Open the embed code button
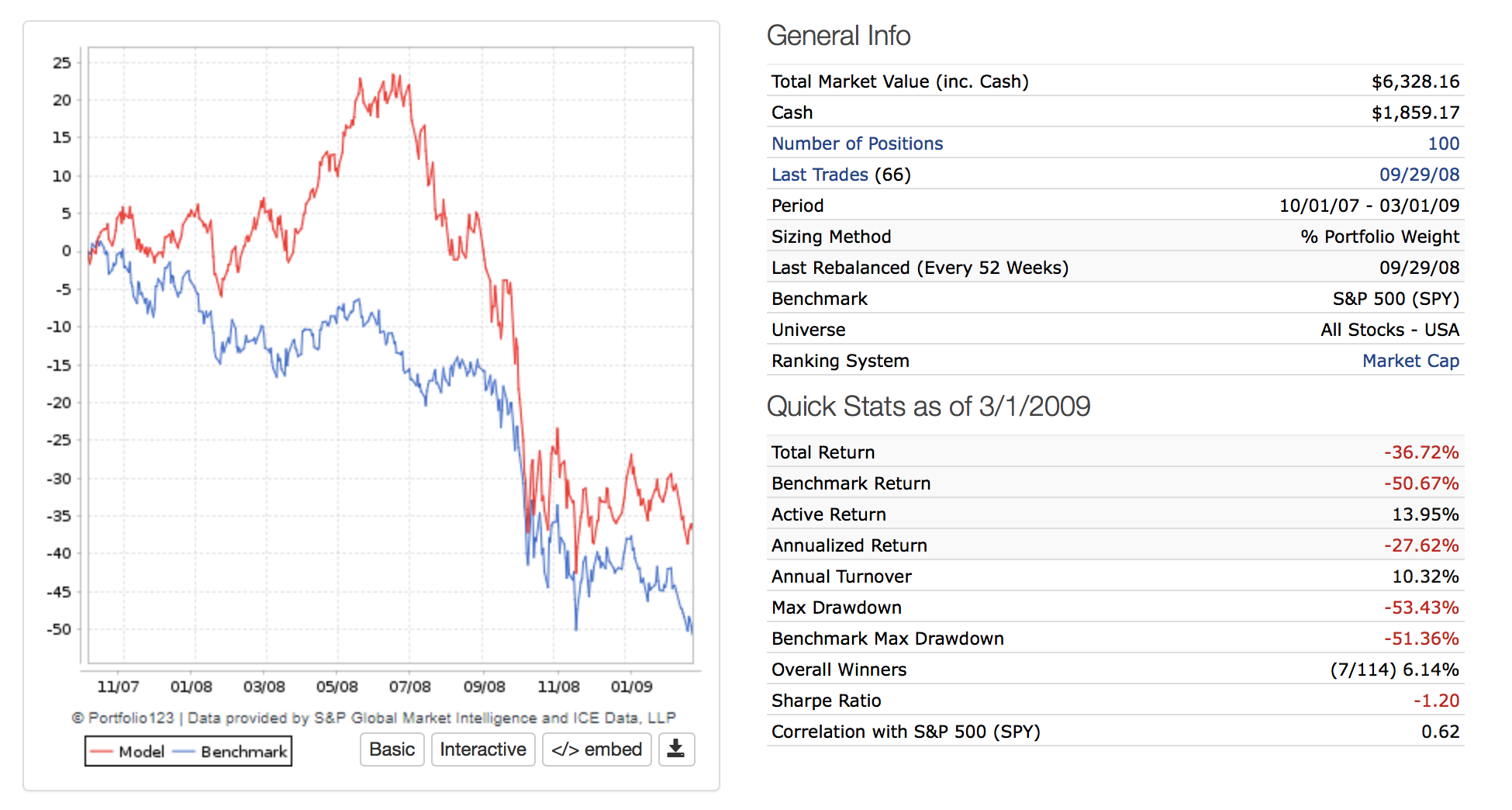The height and width of the screenshot is (810, 1512). click(x=596, y=749)
